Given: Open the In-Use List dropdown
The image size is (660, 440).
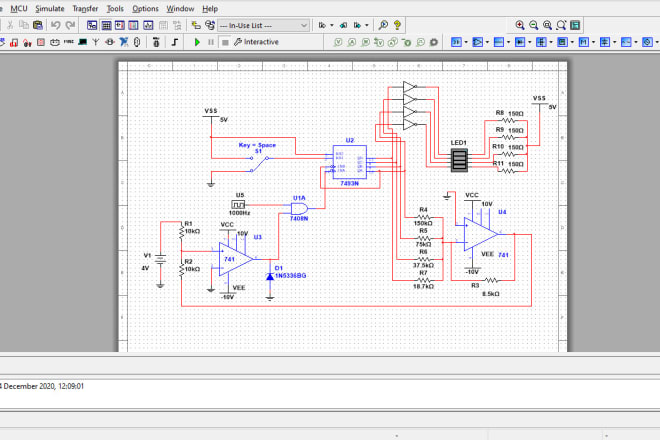Looking at the screenshot, I should tap(263, 25).
